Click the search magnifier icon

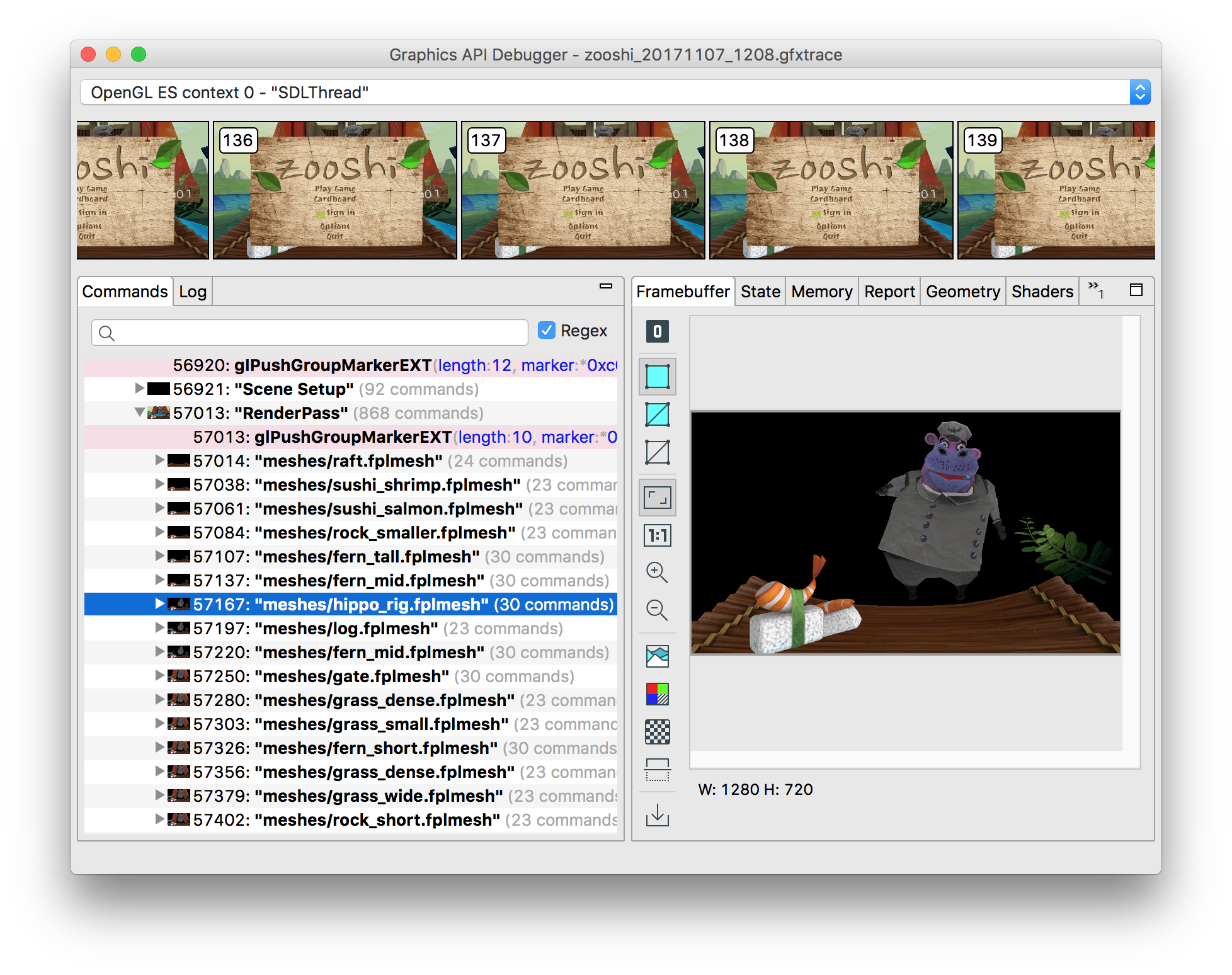coord(106,333)
